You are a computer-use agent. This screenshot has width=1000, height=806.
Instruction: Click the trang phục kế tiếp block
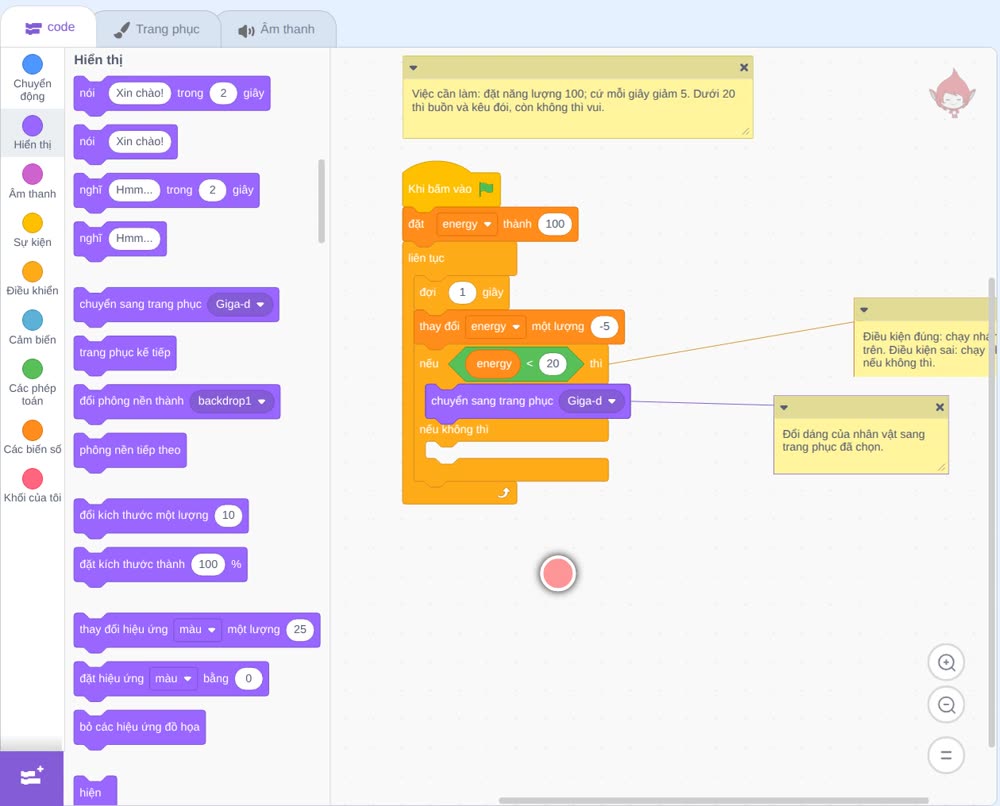[125, 353]
